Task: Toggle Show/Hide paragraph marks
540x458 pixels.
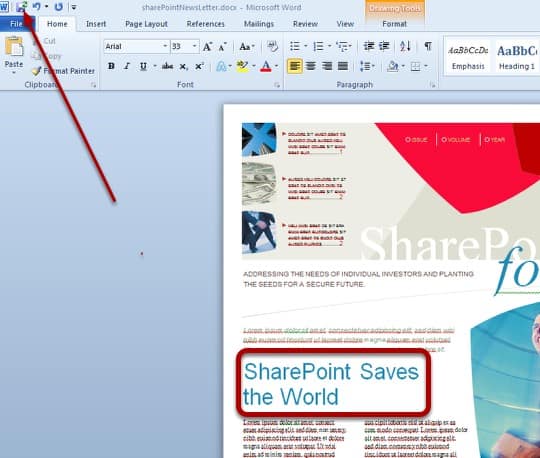Action: point(428,46)
